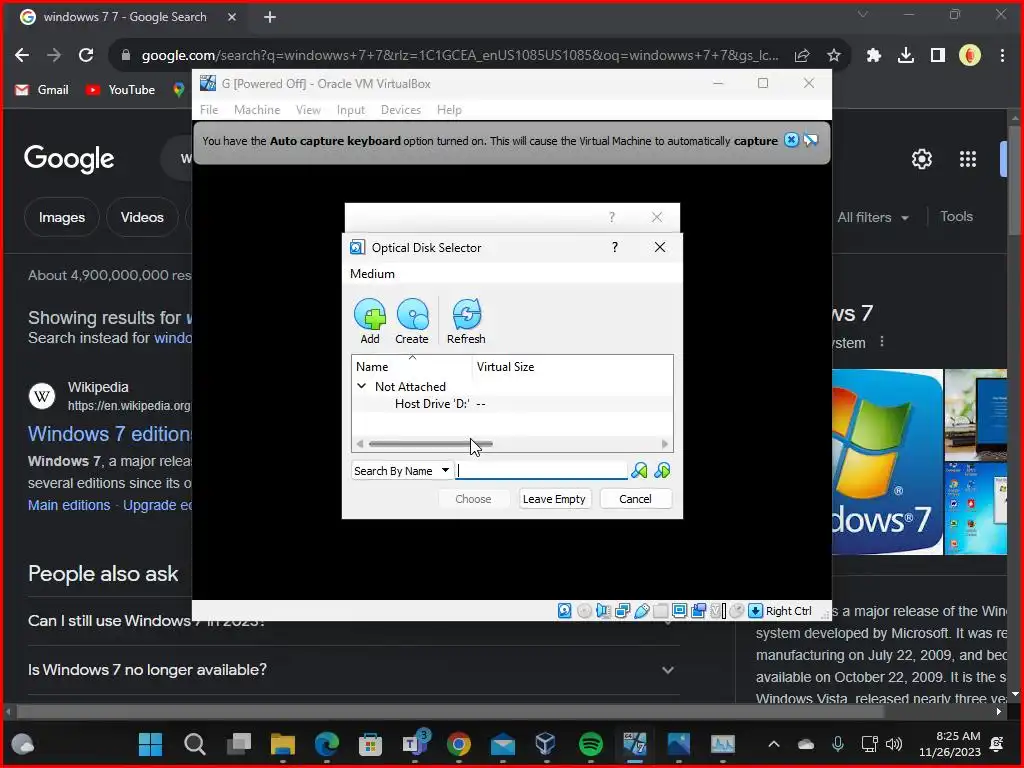Open the Optical Disk Selector help question mark

pyautogui.click(x=615, y=247)
